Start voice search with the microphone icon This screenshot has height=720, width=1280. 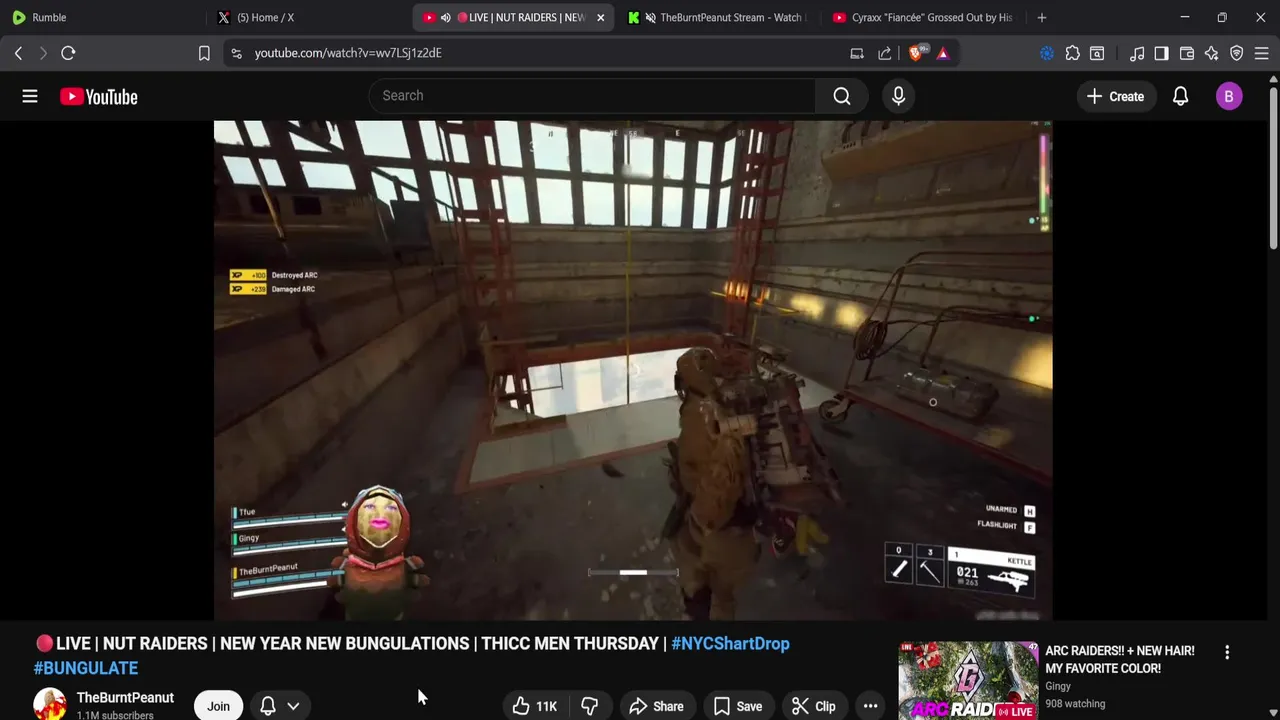pyautogui.click(x=898, y=96)
